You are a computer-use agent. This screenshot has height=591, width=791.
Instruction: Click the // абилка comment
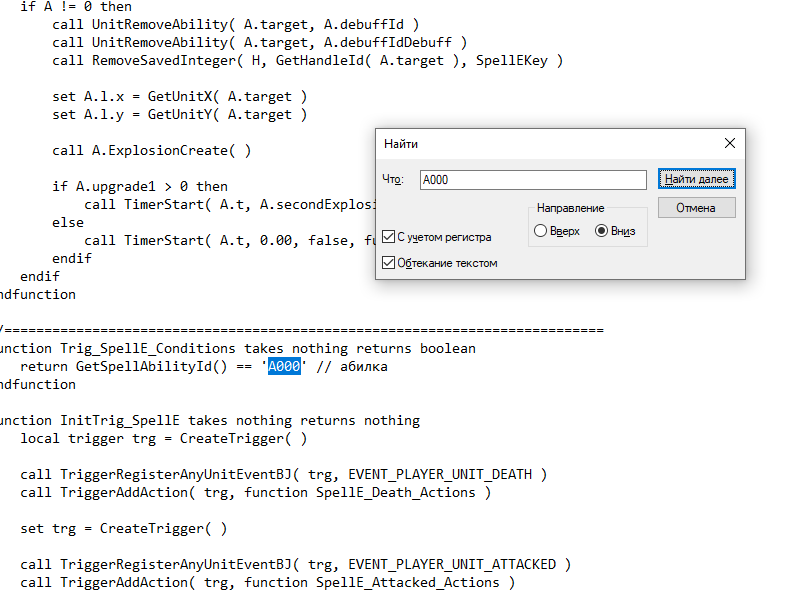352,367
